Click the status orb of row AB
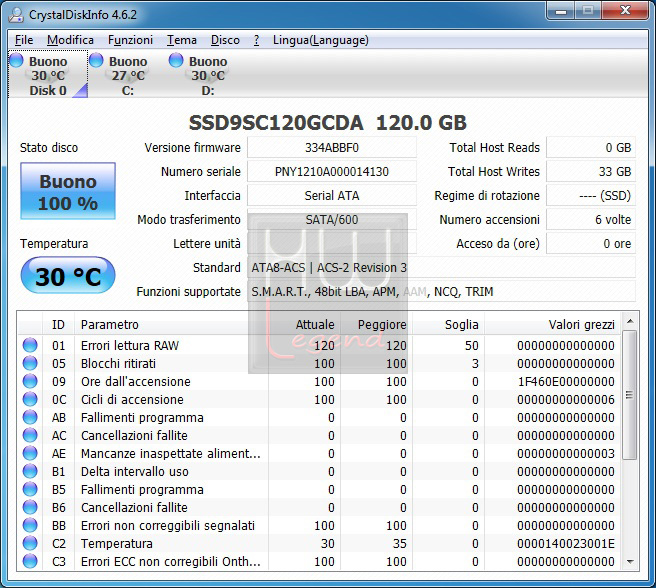Image resolution: width=656 pixels, height=588 pixels. click(30, 417)
